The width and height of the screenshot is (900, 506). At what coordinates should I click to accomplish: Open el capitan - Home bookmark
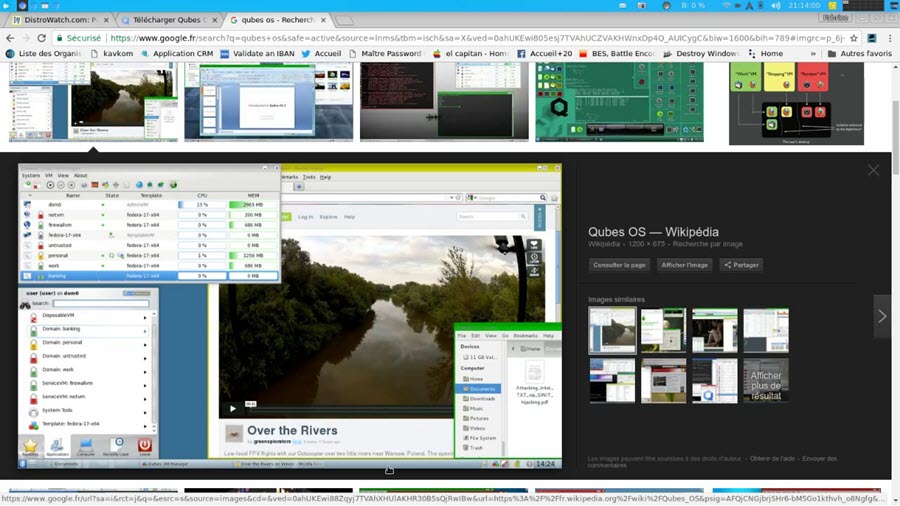coord(471,53)
